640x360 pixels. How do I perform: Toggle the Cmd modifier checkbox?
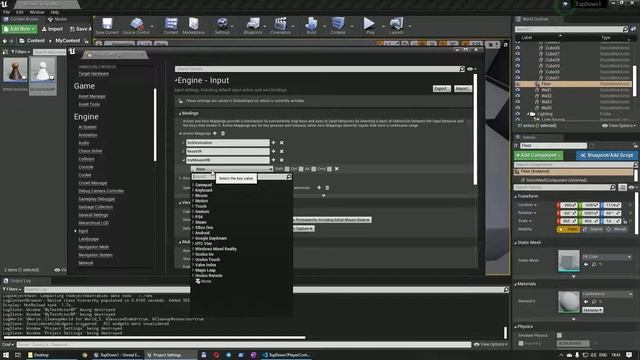click(x=329, y=169)
